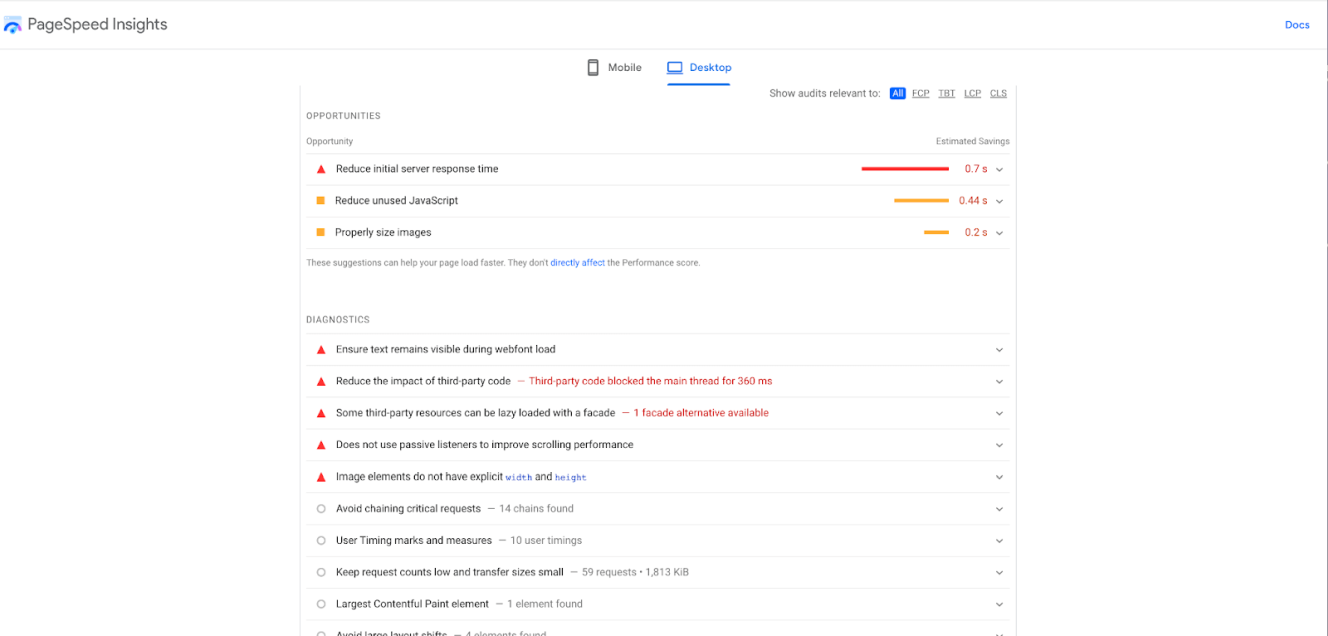1328x636 pixels.
Task: Click orange square beside Properly size images
Action: 321,232
